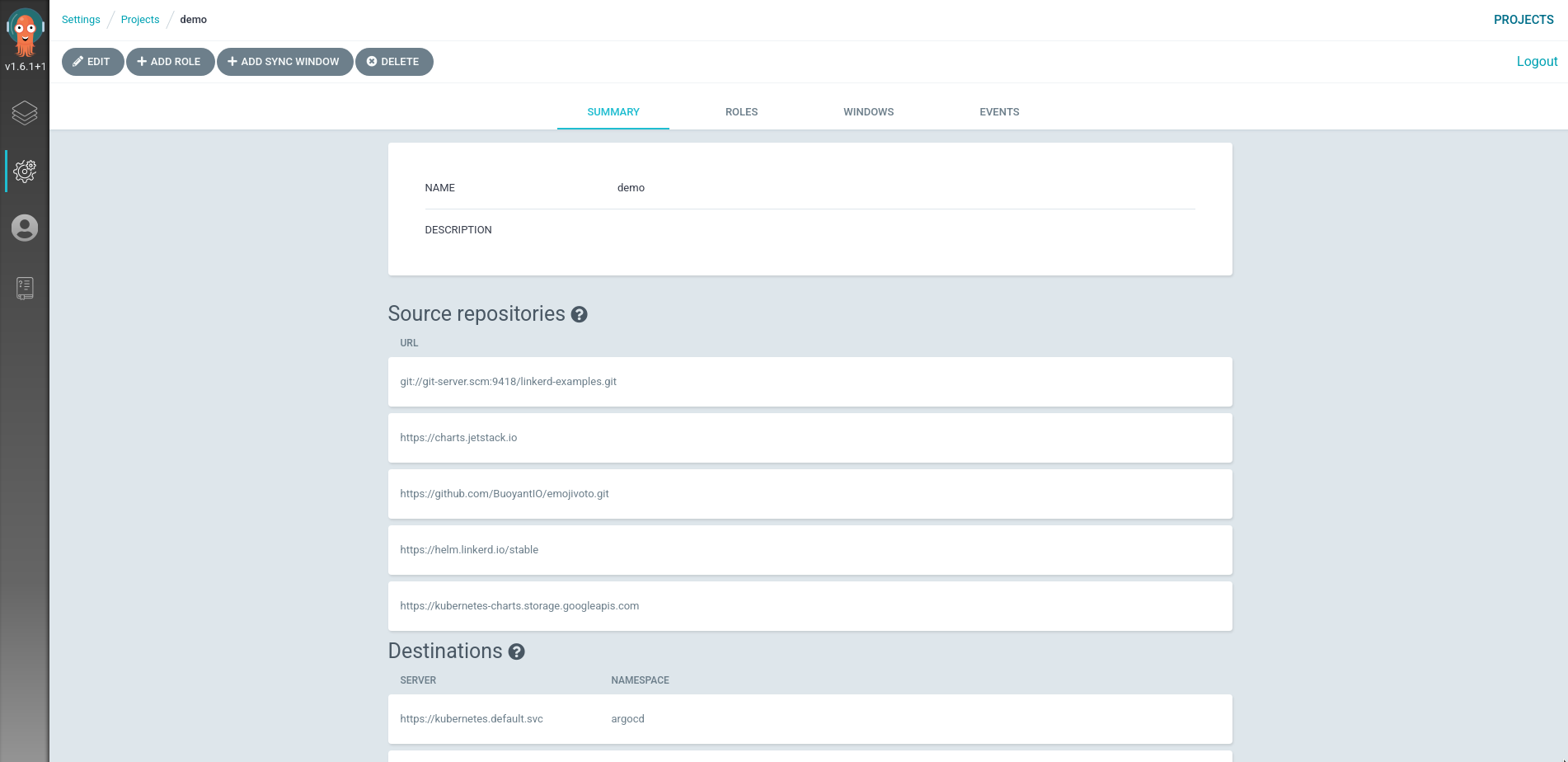This screenshot has height=762, width=1568.
Task: Navigate to Settings via the breadcrumb
Action: (x=80, y=19)
